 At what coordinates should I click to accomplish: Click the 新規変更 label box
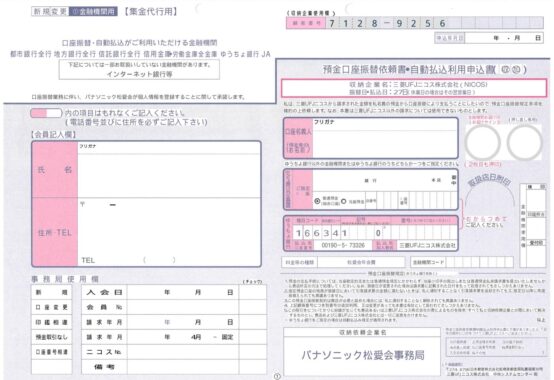click(x=50, y=12)
